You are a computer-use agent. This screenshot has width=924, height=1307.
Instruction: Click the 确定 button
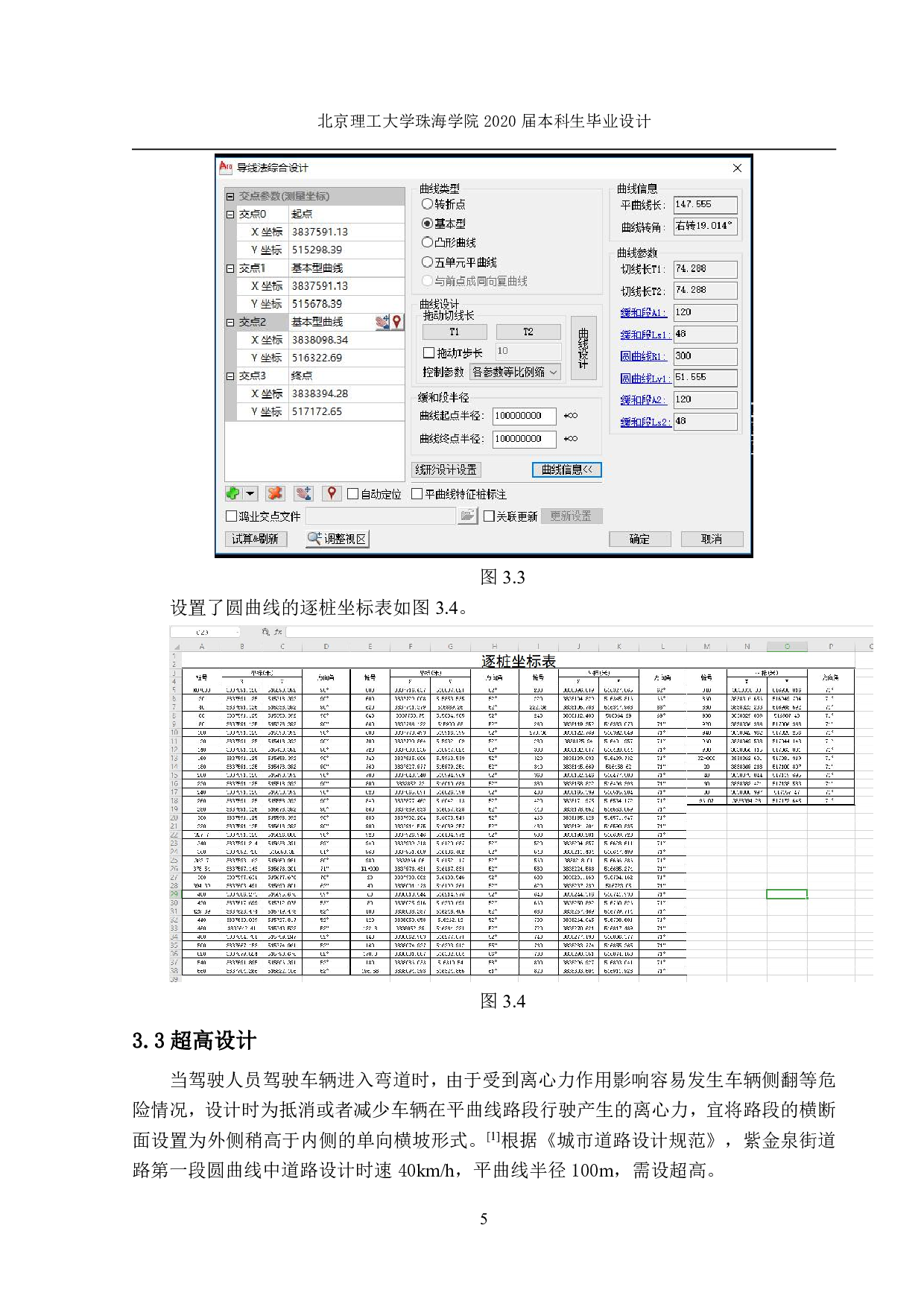click(639, 539)
